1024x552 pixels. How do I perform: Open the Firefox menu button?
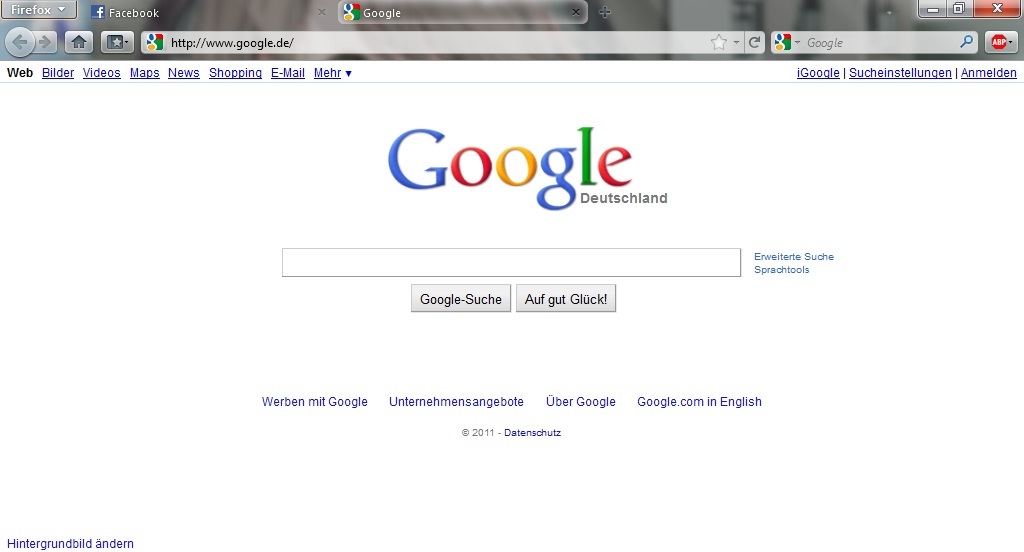point(38,10)
